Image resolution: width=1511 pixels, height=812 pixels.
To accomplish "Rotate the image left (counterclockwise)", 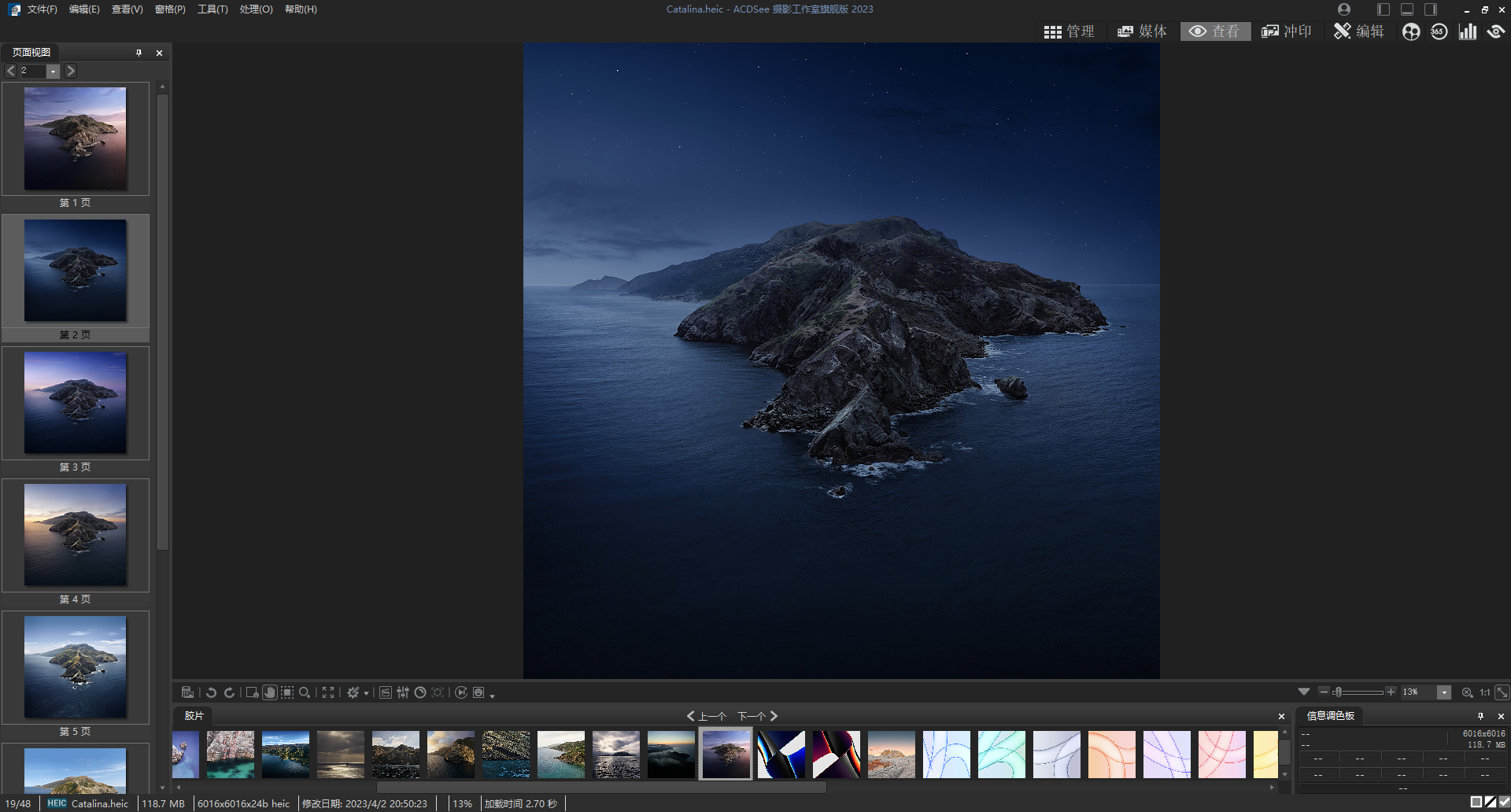I will coord(211,692).
